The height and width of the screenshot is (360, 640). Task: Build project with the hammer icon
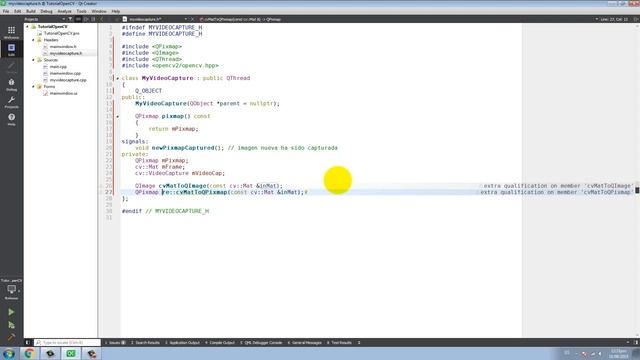tap(11, 337)
